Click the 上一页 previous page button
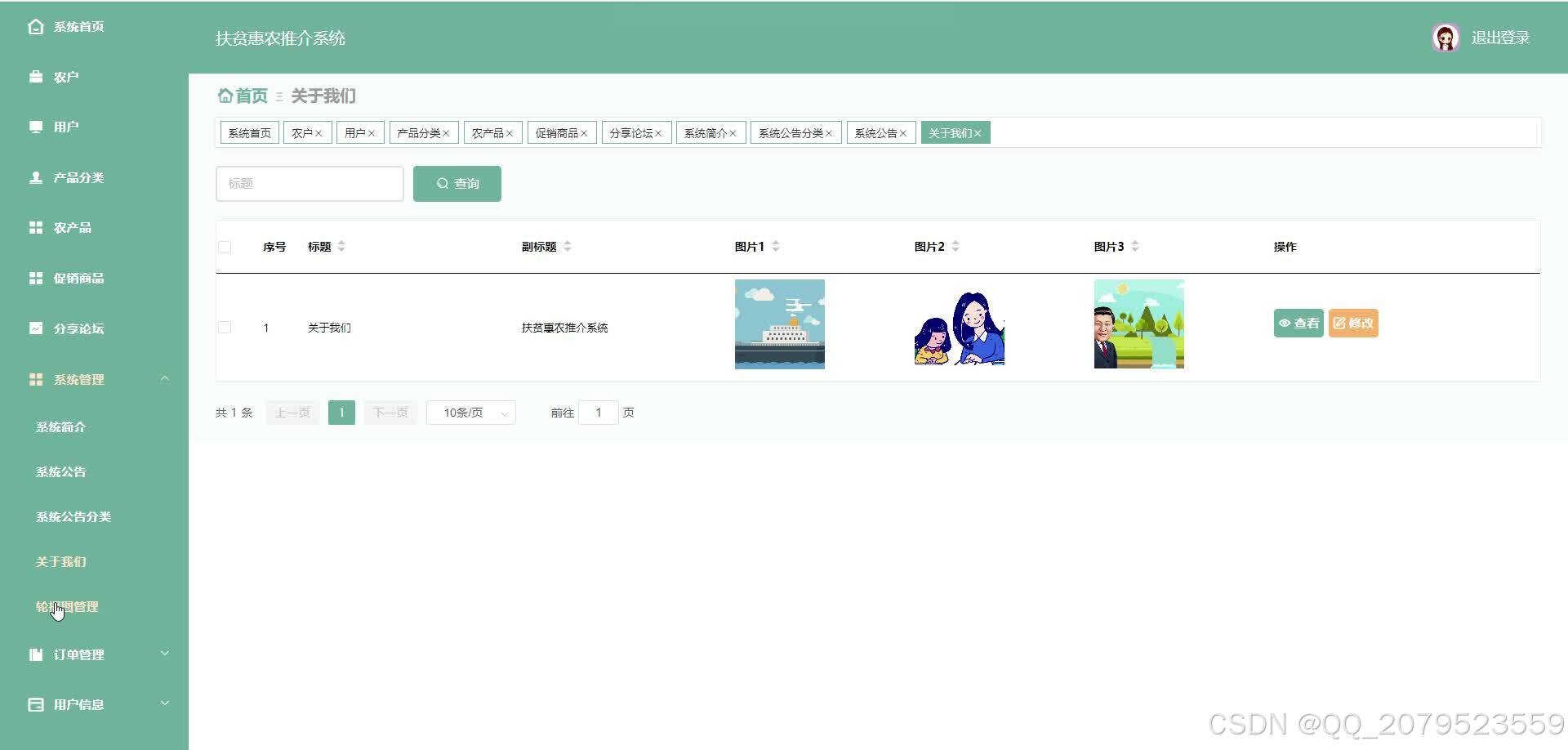This screenshot has height=750, width=1568. click(x=292, y=413)
